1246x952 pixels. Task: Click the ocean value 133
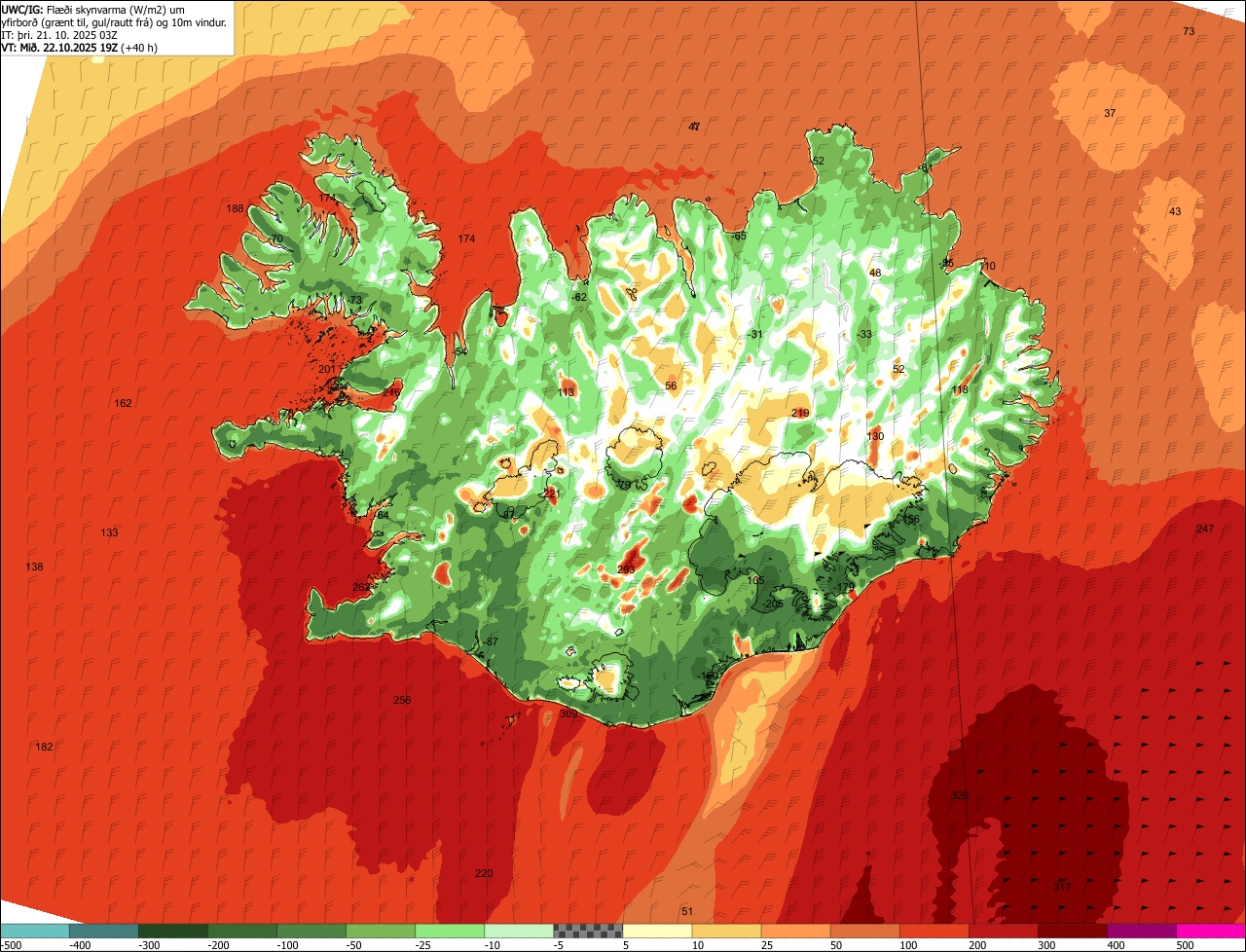(109, 532)
